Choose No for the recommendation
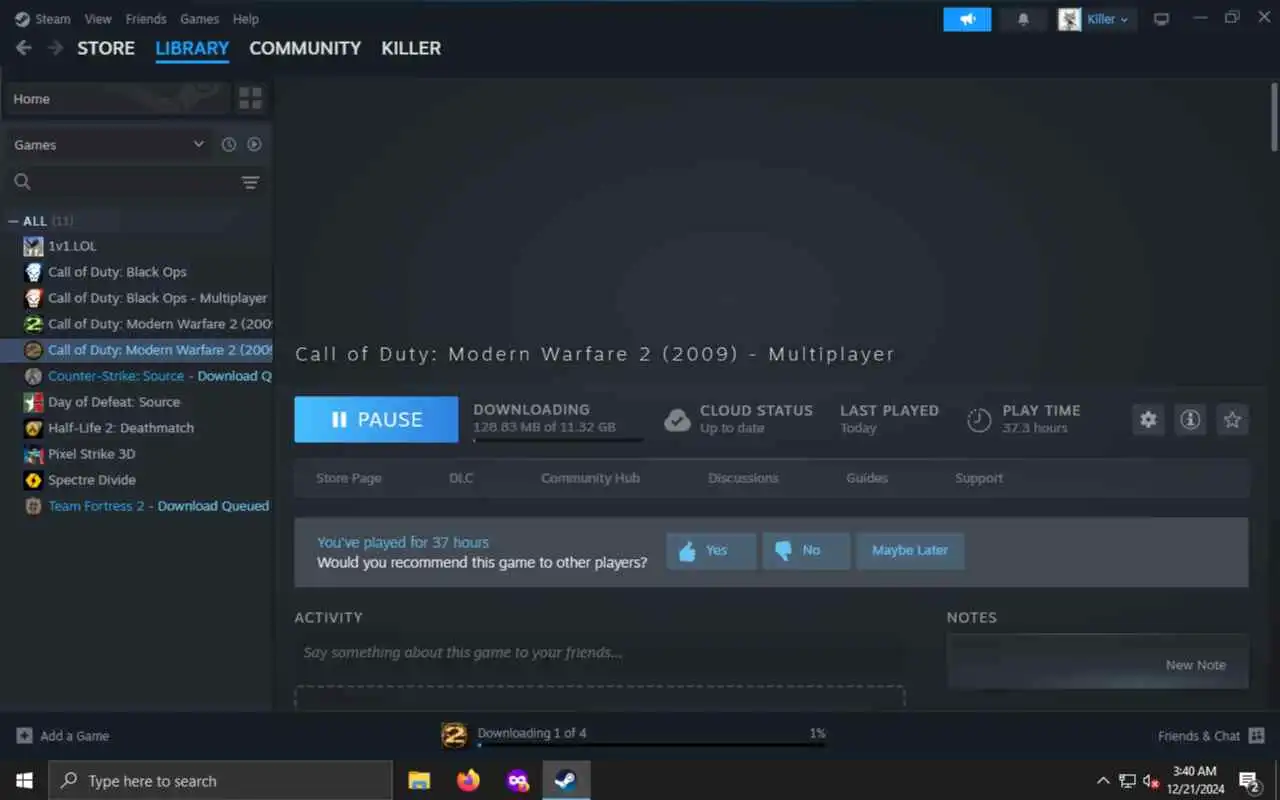1280x800 pixels. pyautogui.click(x=806, y=551)
